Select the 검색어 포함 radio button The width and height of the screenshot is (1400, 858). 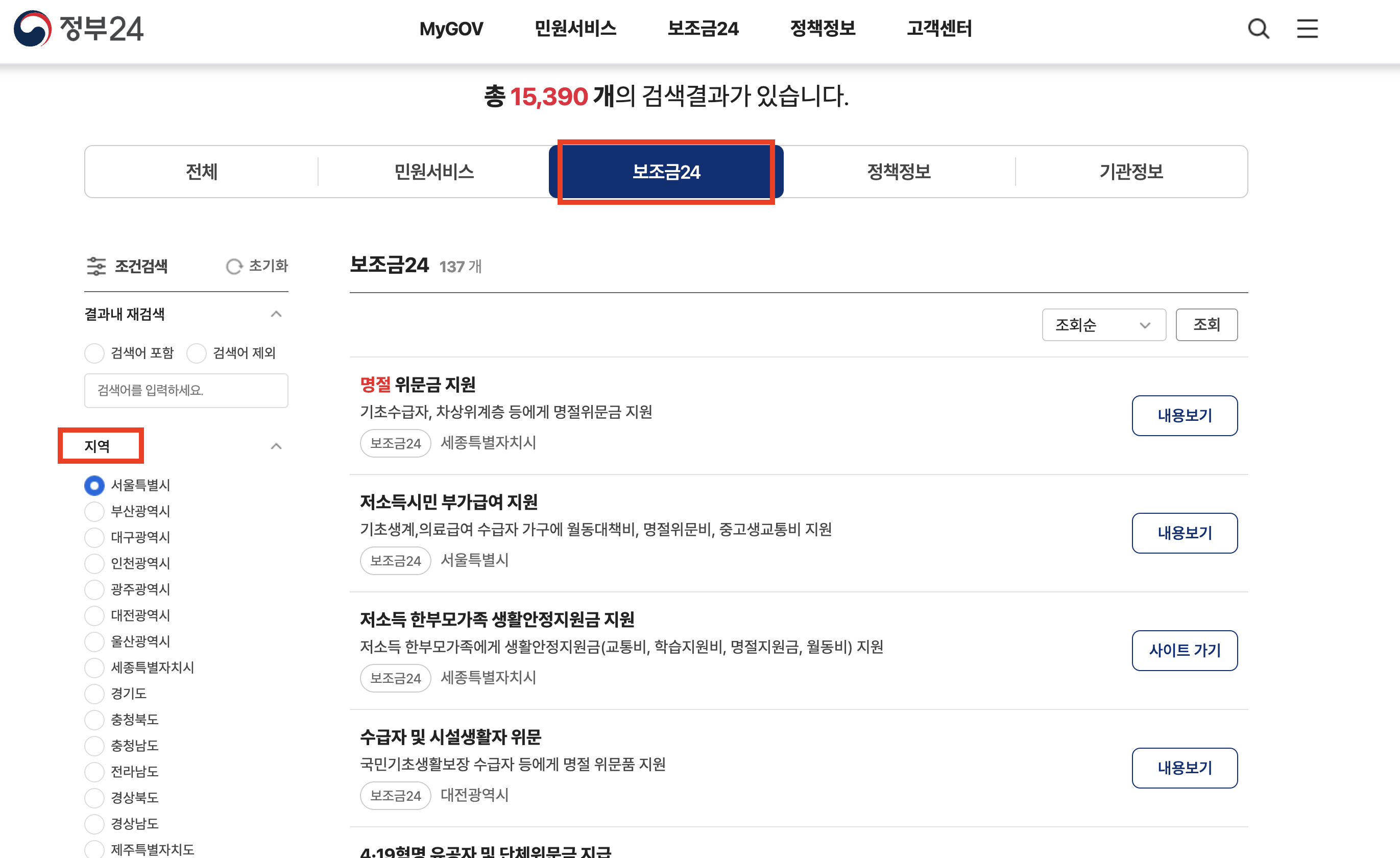coord(94,353)
